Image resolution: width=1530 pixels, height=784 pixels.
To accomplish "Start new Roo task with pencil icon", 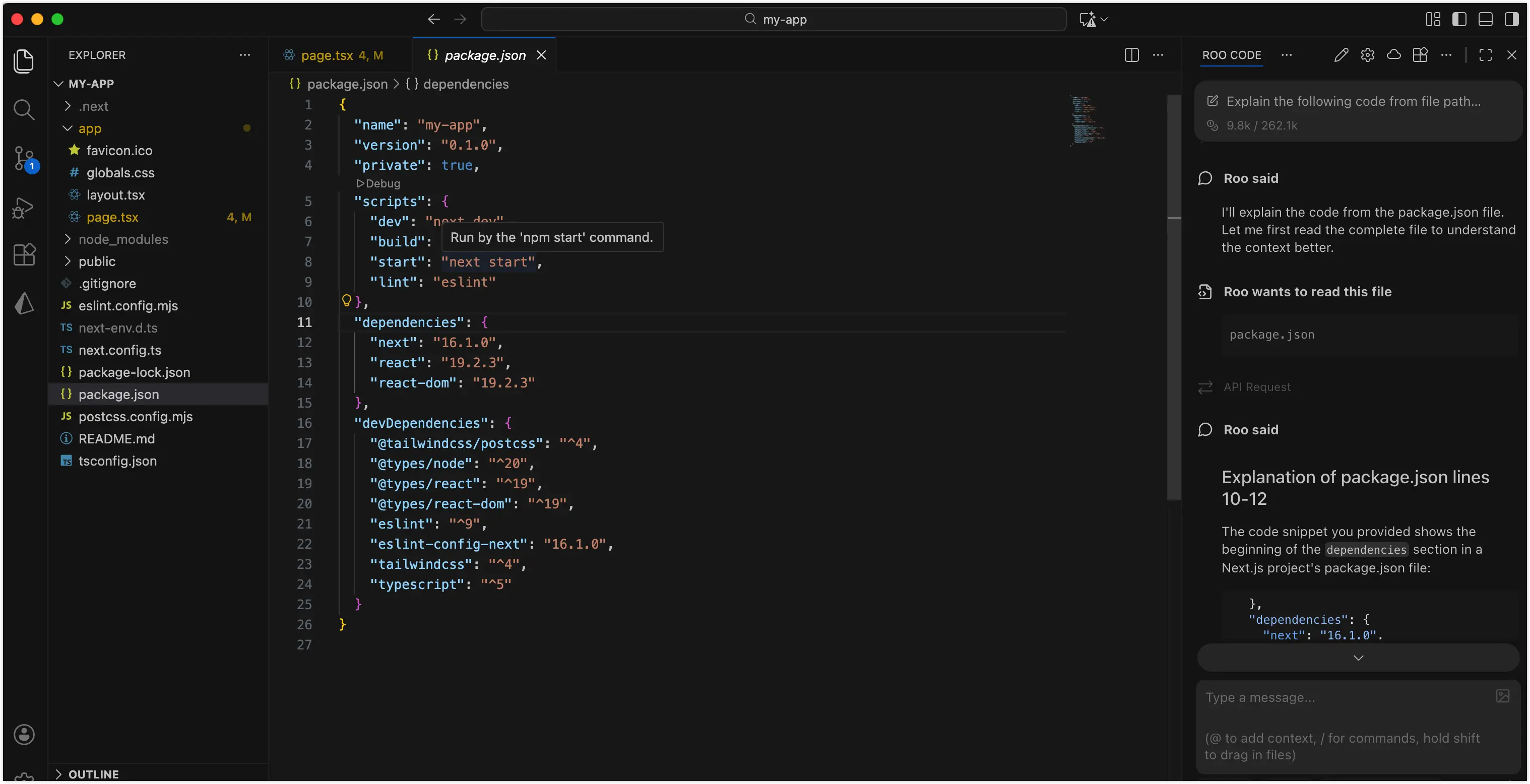I will tap(1341, 54).
